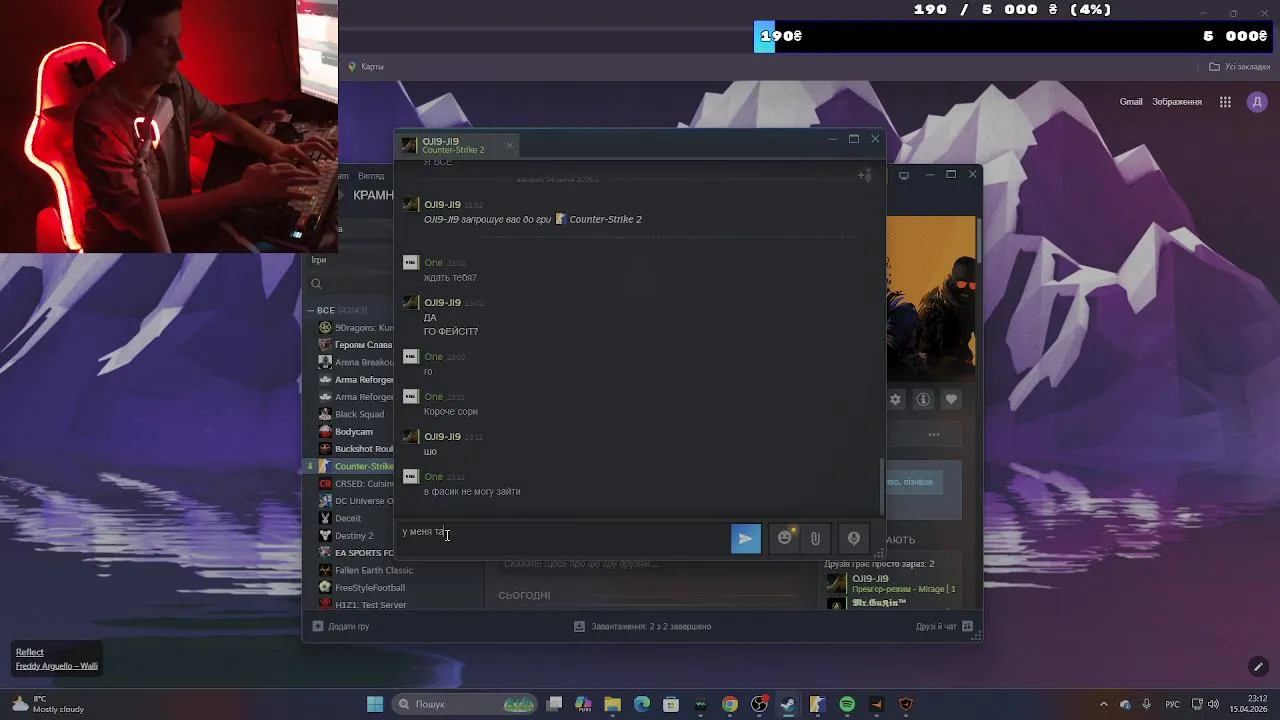This screenshot has width=1280, height=720.
Task: Close the OJI9-JI9 chat tab
Action: coord(509,145)
